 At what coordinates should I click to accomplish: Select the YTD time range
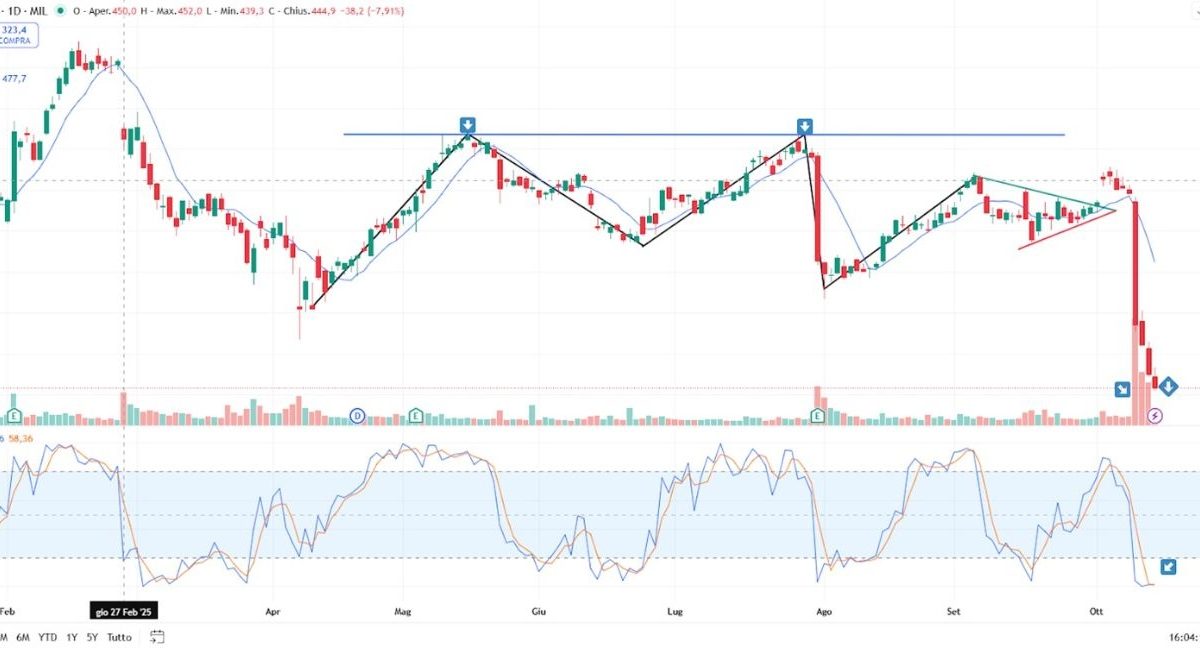click(x=47, y=637)
